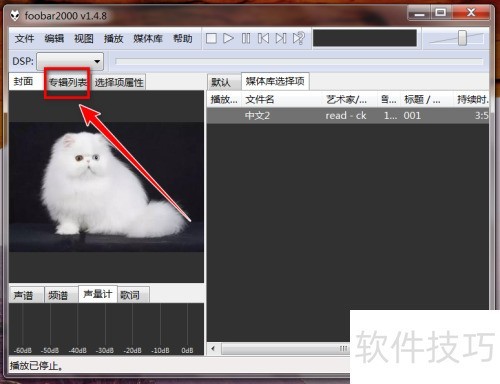
Task: Switch to the 专辑列表 tab
Action: 68,82
